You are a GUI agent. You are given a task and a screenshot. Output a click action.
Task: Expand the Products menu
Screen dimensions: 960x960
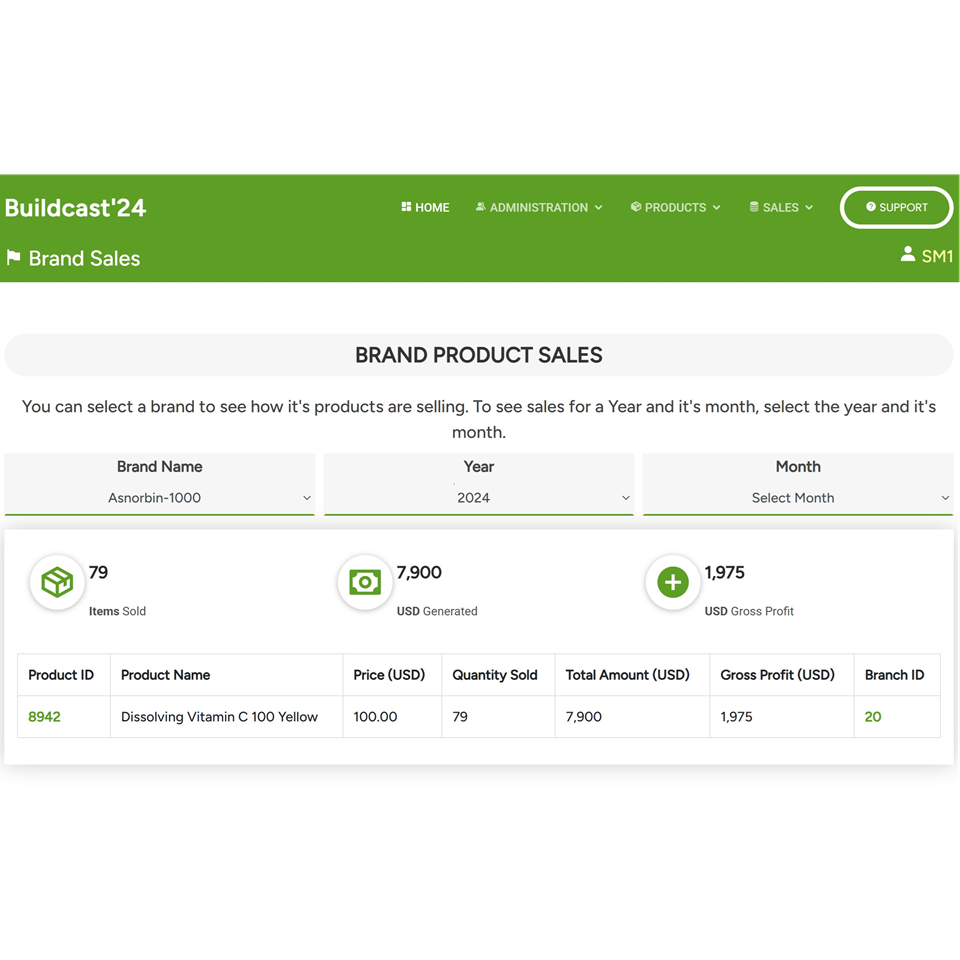[675, 208]
